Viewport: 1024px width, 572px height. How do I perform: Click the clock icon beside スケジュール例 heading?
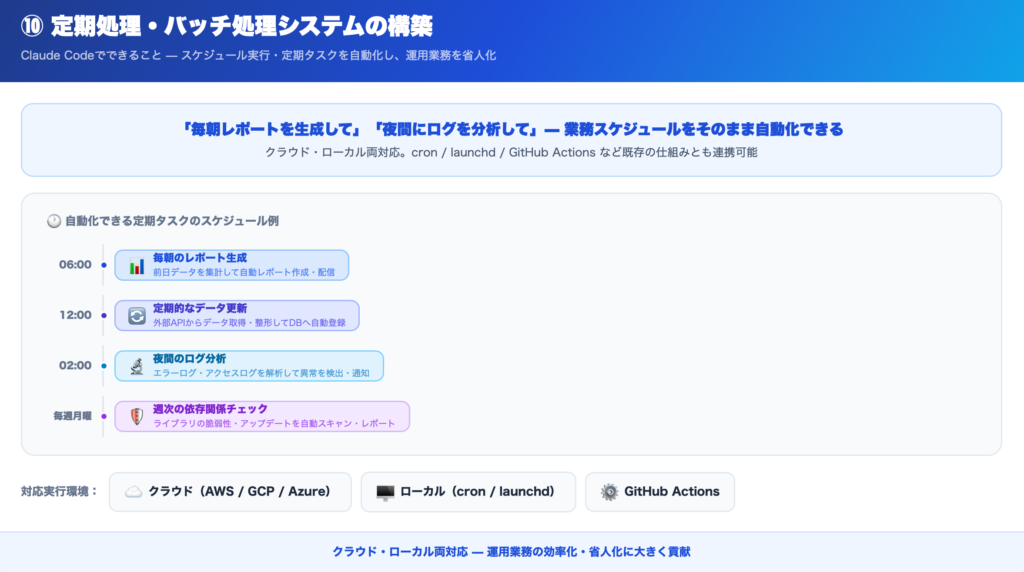pyautogui.click(x=54, y=221)
